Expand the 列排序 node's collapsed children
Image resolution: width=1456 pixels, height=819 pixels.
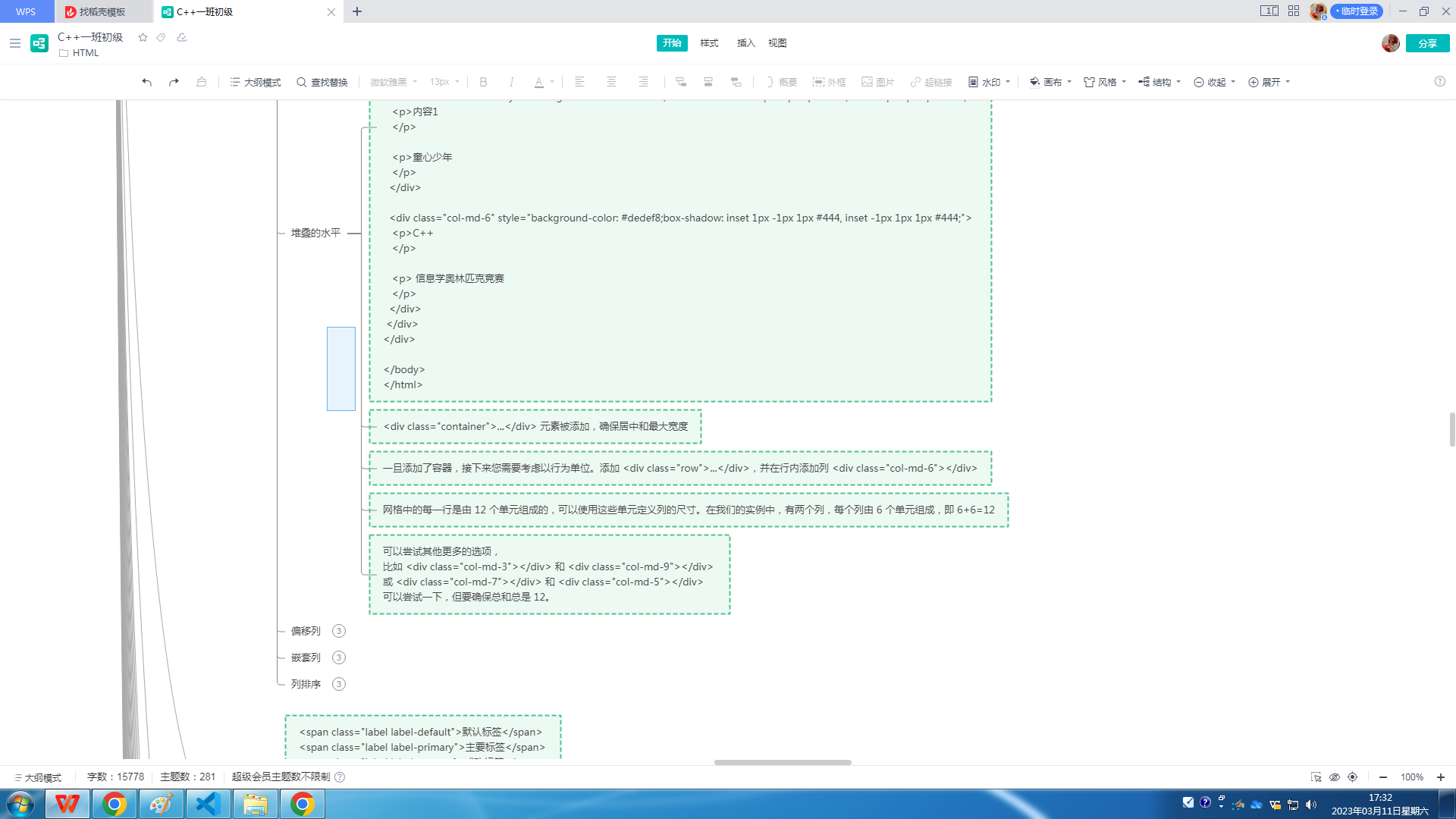[339, 684]
